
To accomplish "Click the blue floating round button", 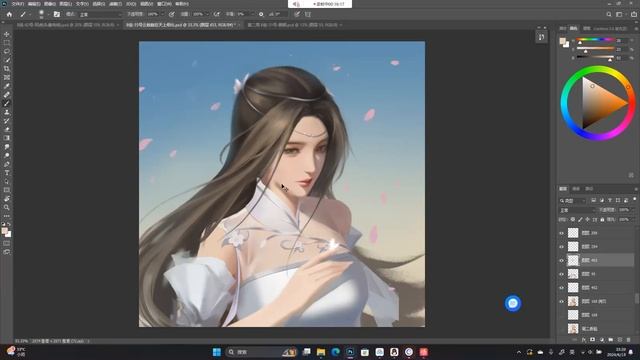I will click(513, 303).
